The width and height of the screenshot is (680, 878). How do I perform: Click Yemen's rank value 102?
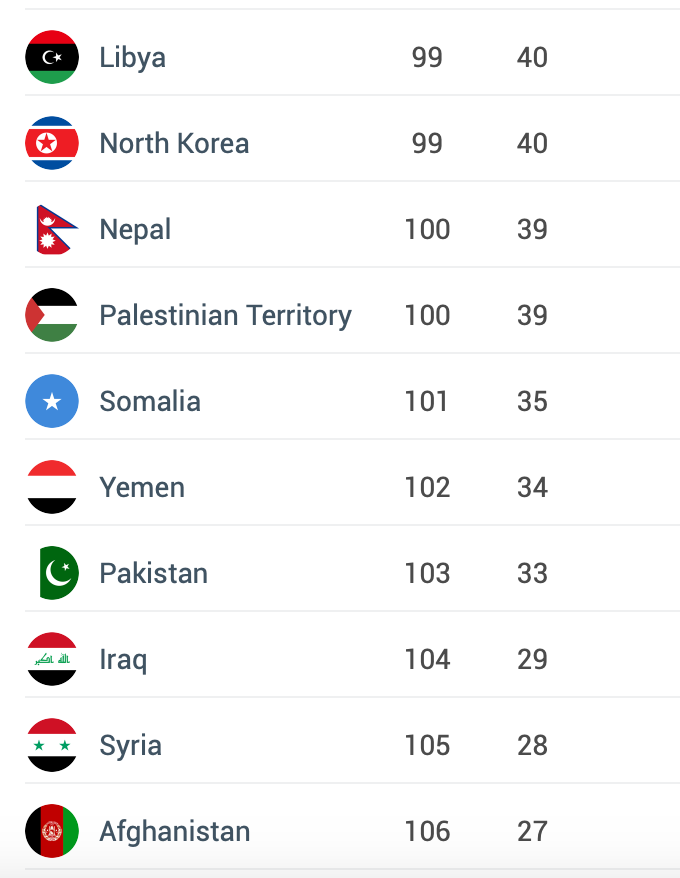pyautogui.click(x=427, y=488)
